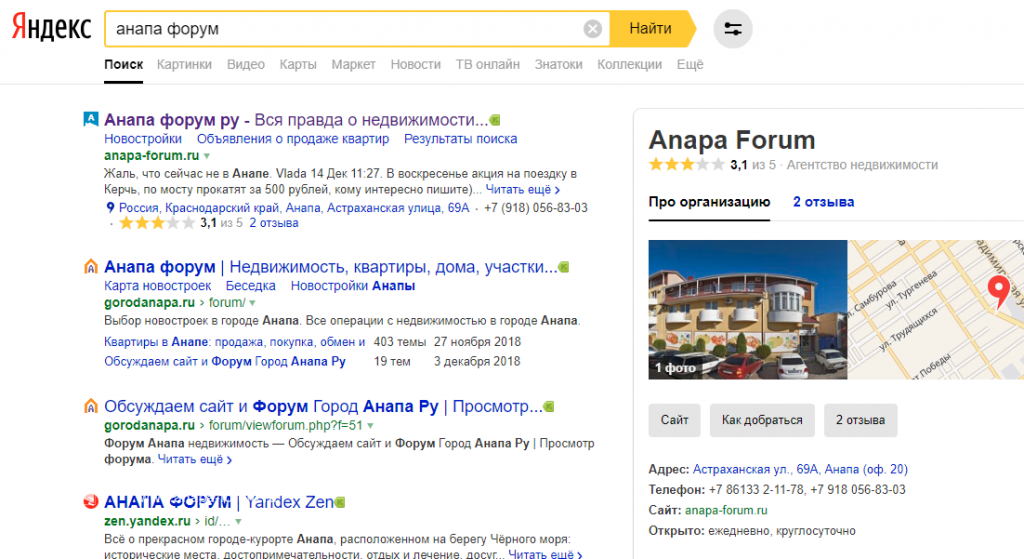1024x559 pixels.
Task: Click the Anapa Forum heading in sidebar
Action: pos(732,140)
